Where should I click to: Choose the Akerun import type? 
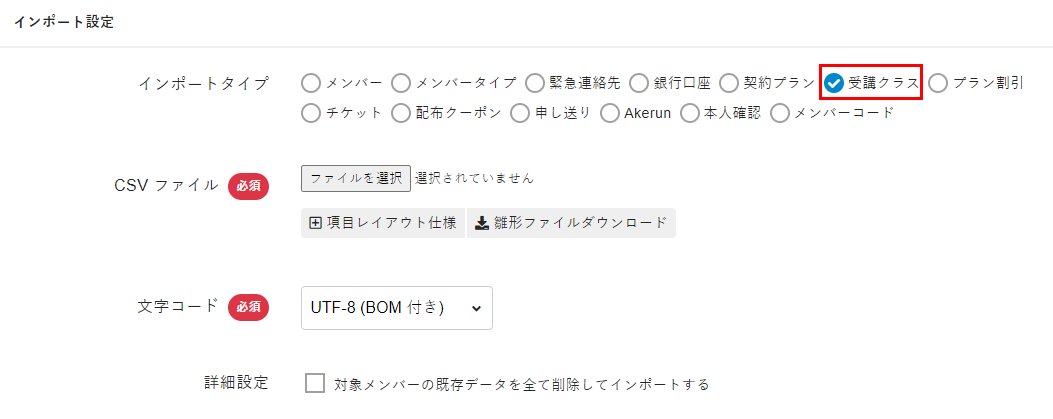(x=610, y=113)
